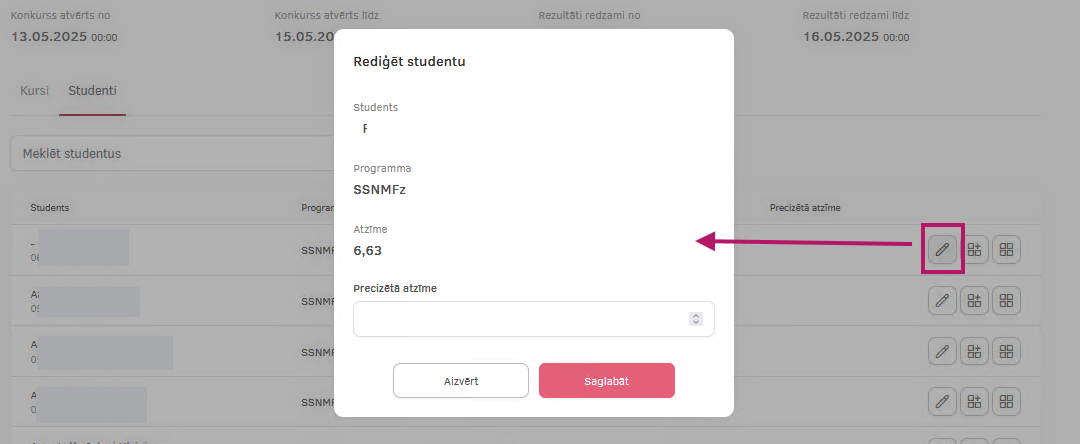Image resolution: width=1080 pixels, height=444 pixels.
Task: Switch to the Kursi tab
Action: click(34, 91)
